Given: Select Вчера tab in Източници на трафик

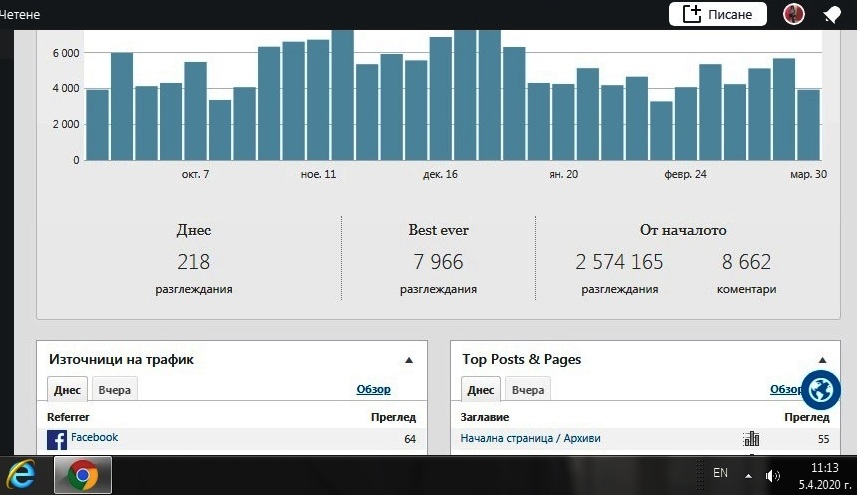Looking at the screenshot, I should point(115,390).
